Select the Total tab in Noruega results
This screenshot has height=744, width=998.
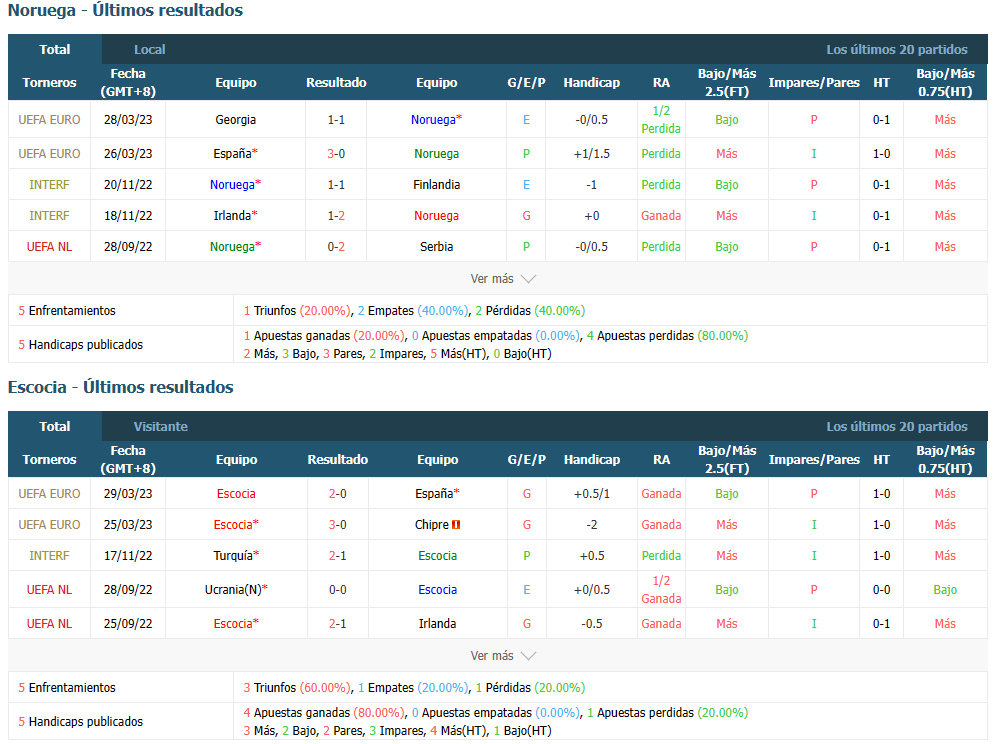click(x=55, y=50)
